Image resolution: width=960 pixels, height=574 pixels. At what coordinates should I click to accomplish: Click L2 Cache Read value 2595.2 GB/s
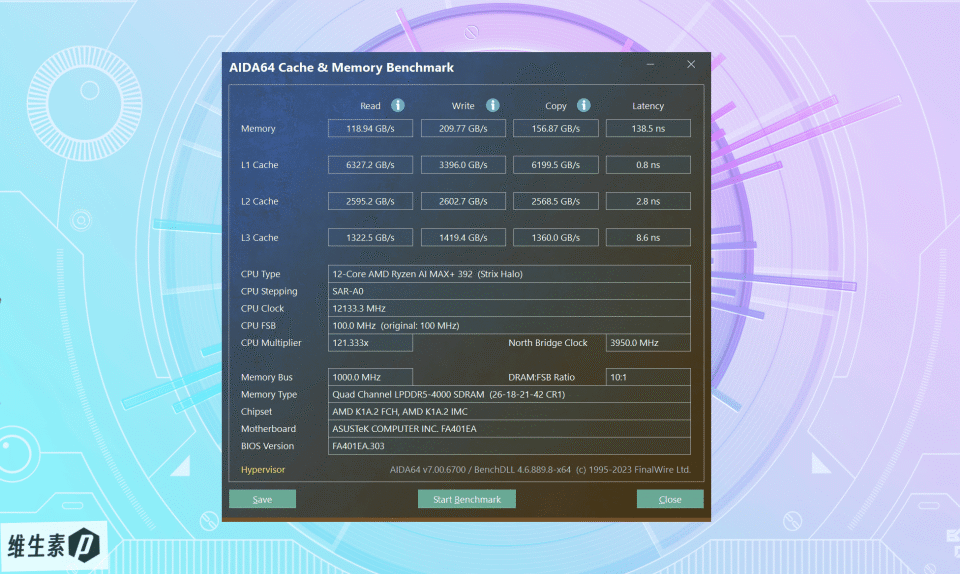pyautogui.click(x=370, y=201)
